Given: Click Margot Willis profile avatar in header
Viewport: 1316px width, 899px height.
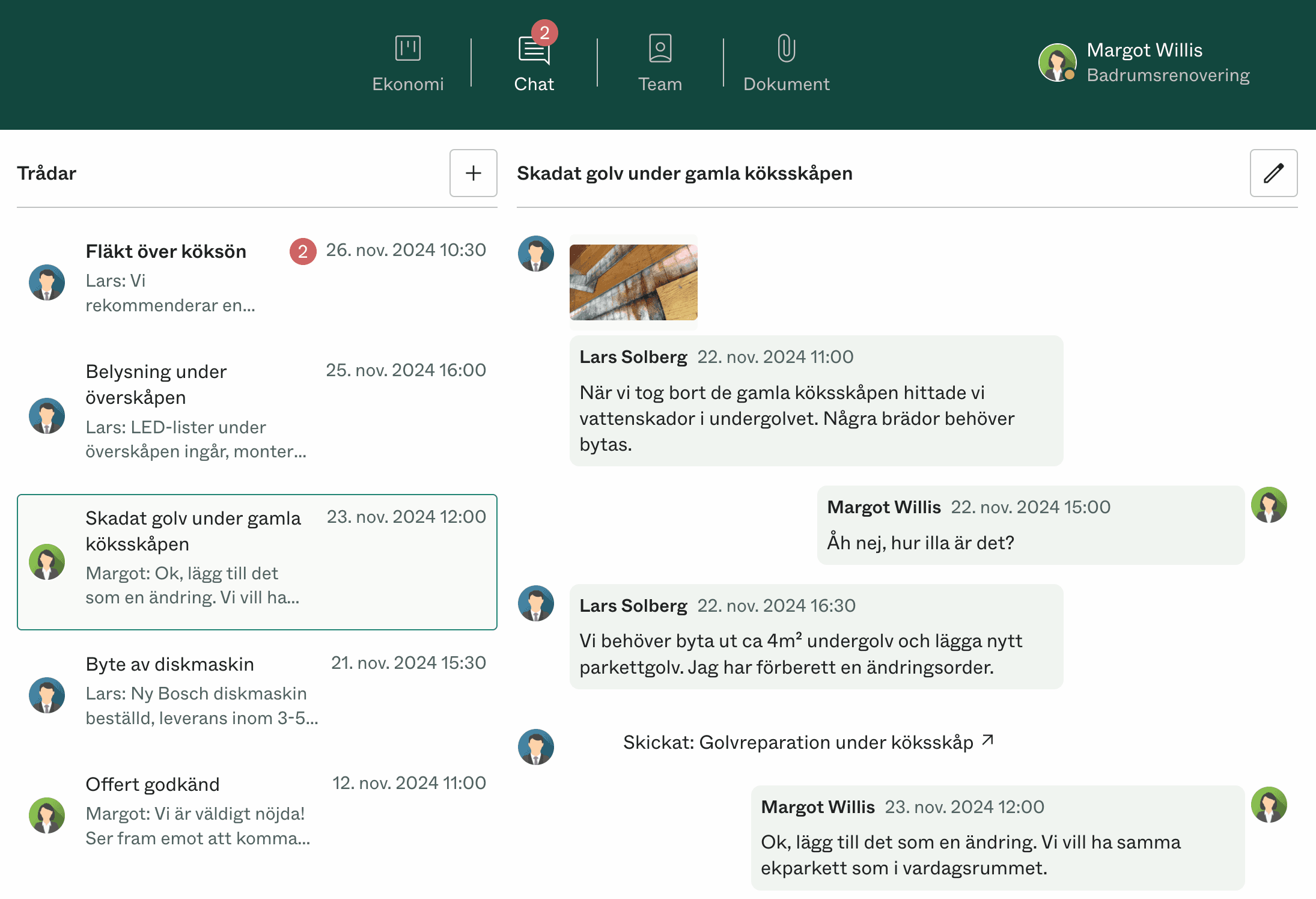Looking at the screenshot, I should [1058, 62].
